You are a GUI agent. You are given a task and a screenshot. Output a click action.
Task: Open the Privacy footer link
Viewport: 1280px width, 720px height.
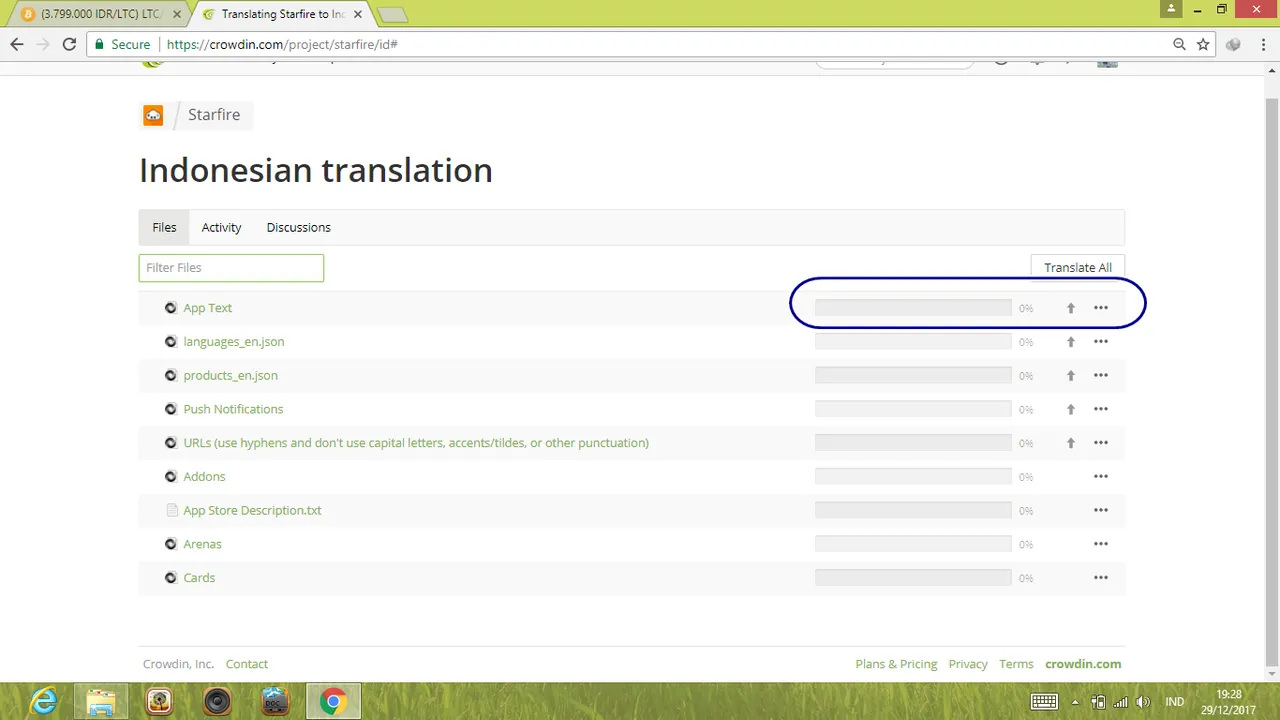(968, 664)
